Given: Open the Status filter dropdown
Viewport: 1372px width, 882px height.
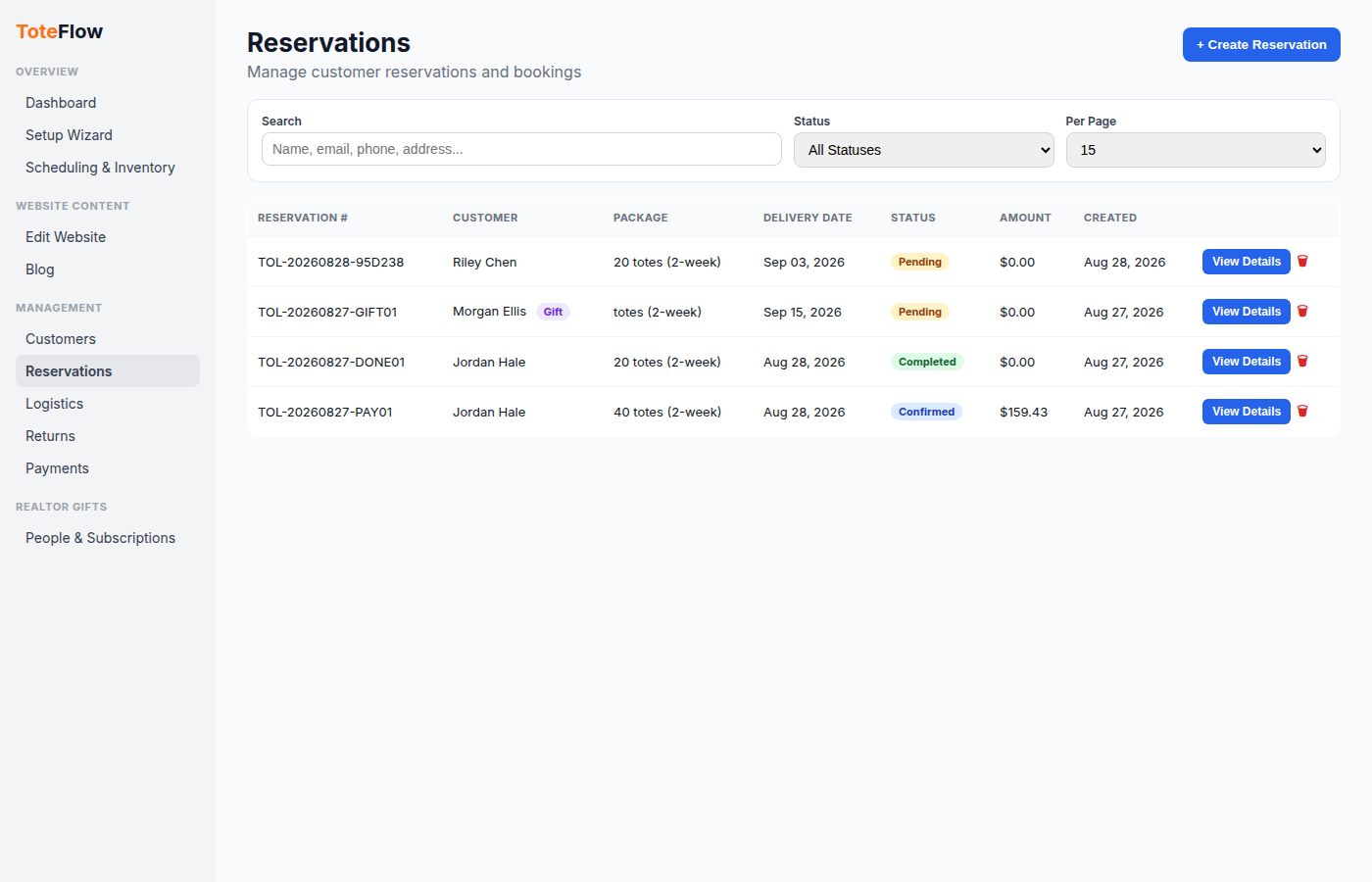Looking at the screenshot, I should coord(923,150).
